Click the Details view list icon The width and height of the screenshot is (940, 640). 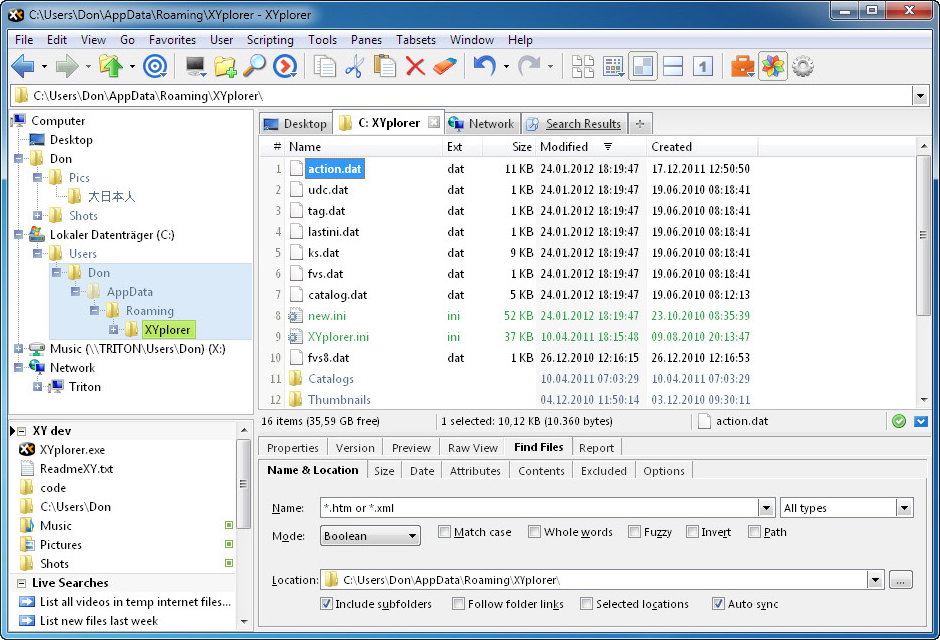[613, 66]
